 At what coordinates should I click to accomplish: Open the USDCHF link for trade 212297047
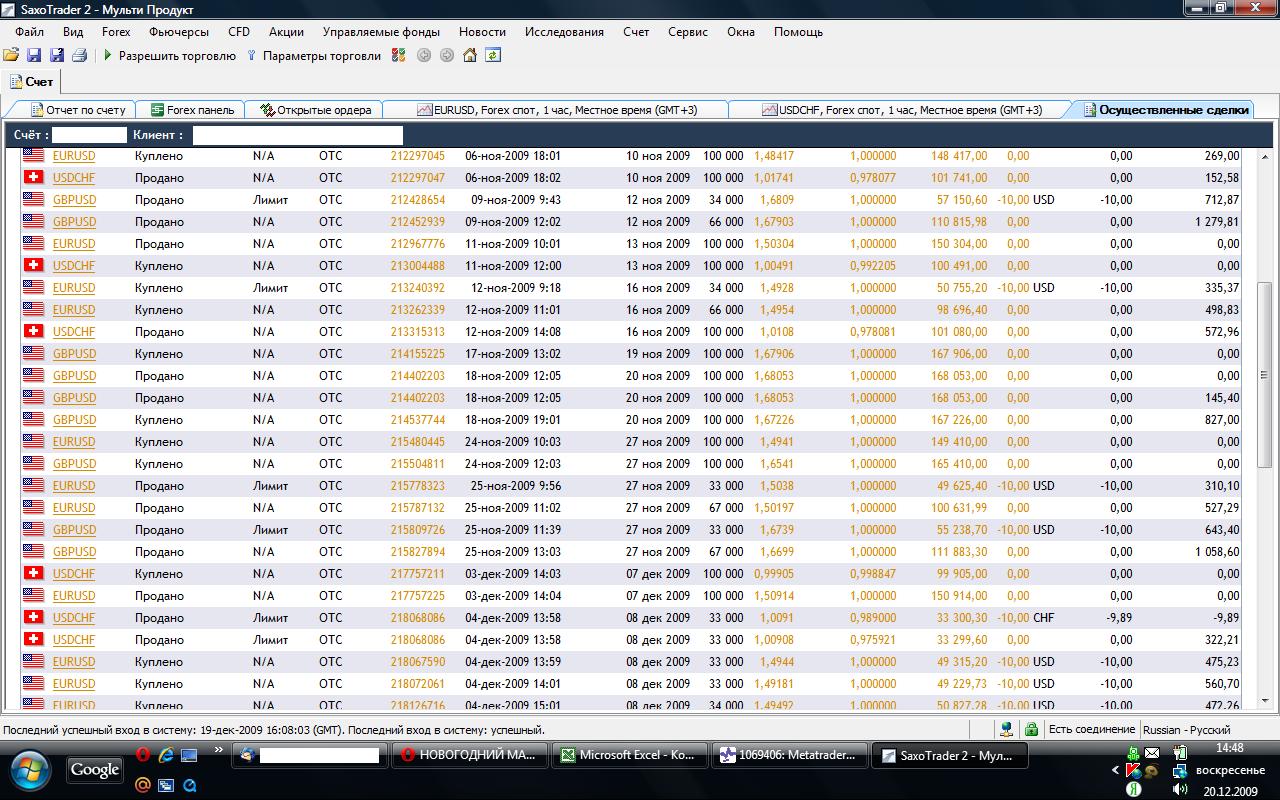pos(74,178)
